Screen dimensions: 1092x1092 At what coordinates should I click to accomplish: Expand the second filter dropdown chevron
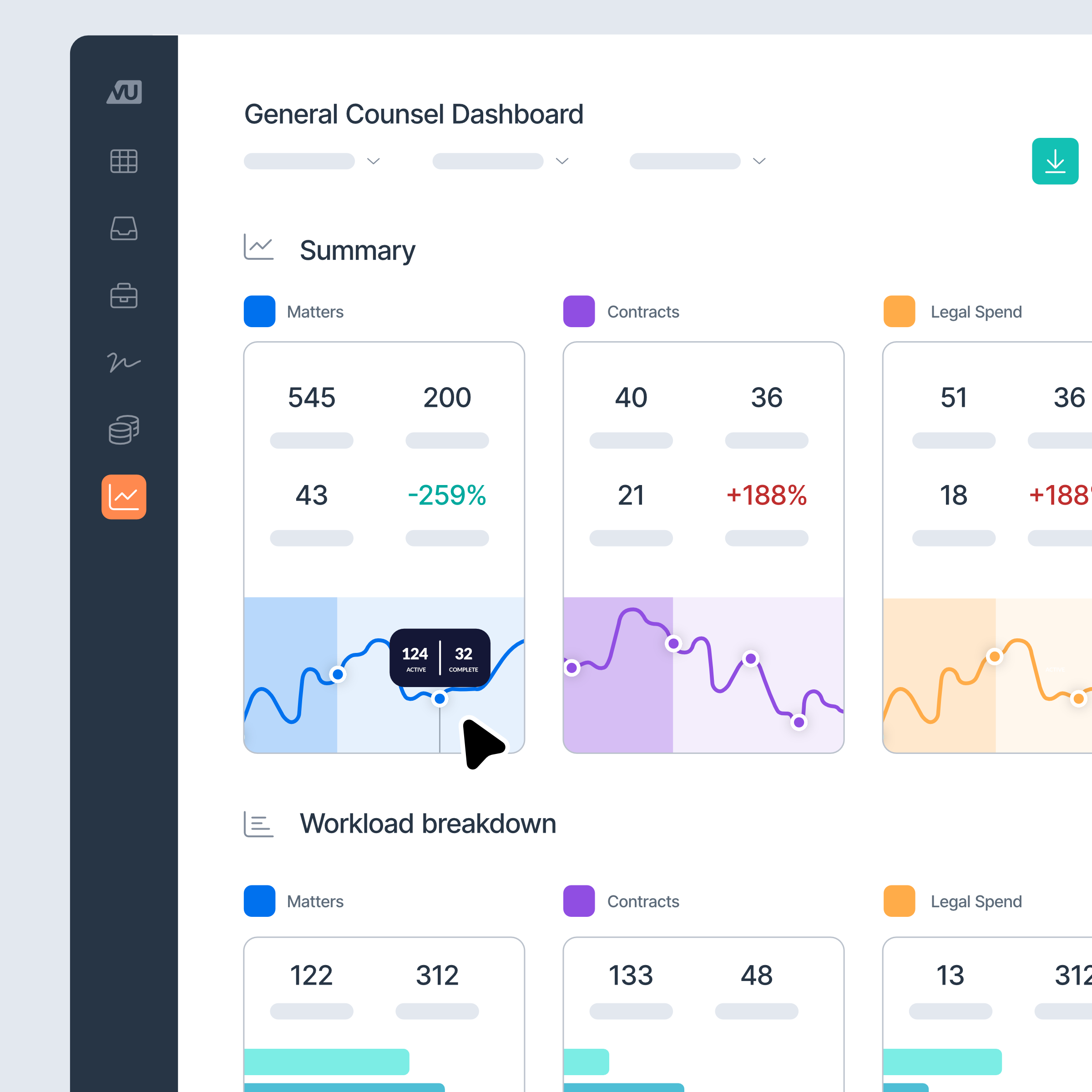(x=562, y=161)
